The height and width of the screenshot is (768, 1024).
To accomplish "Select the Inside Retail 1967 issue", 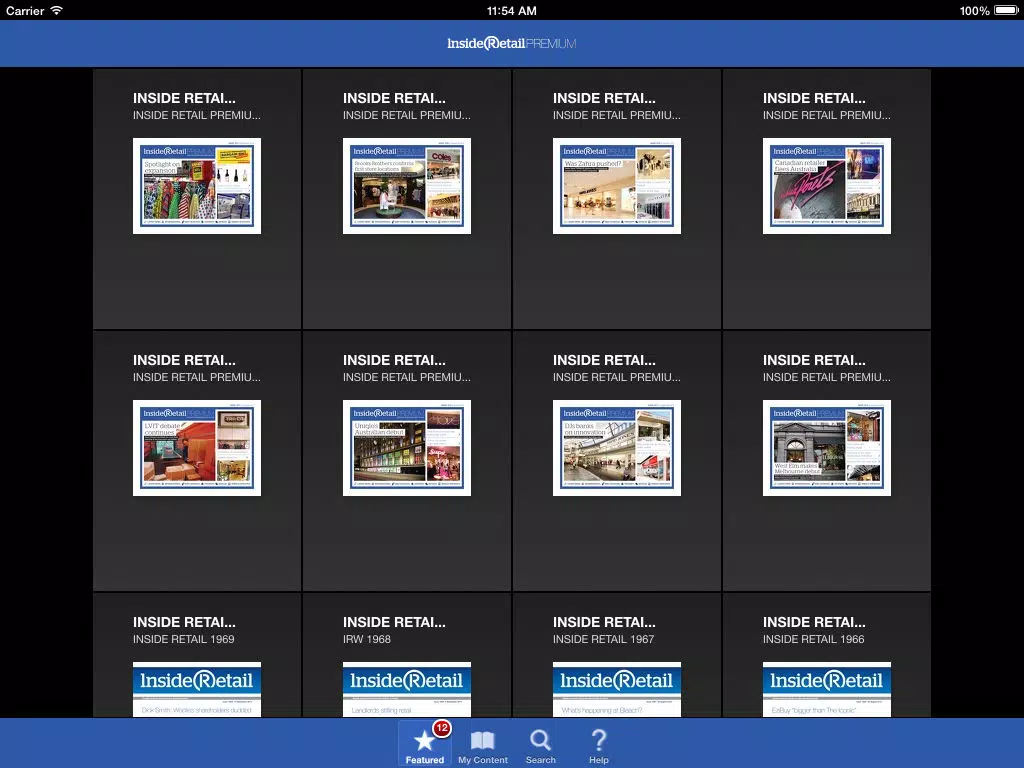I will pyautogui.click(x=617, y=688).
